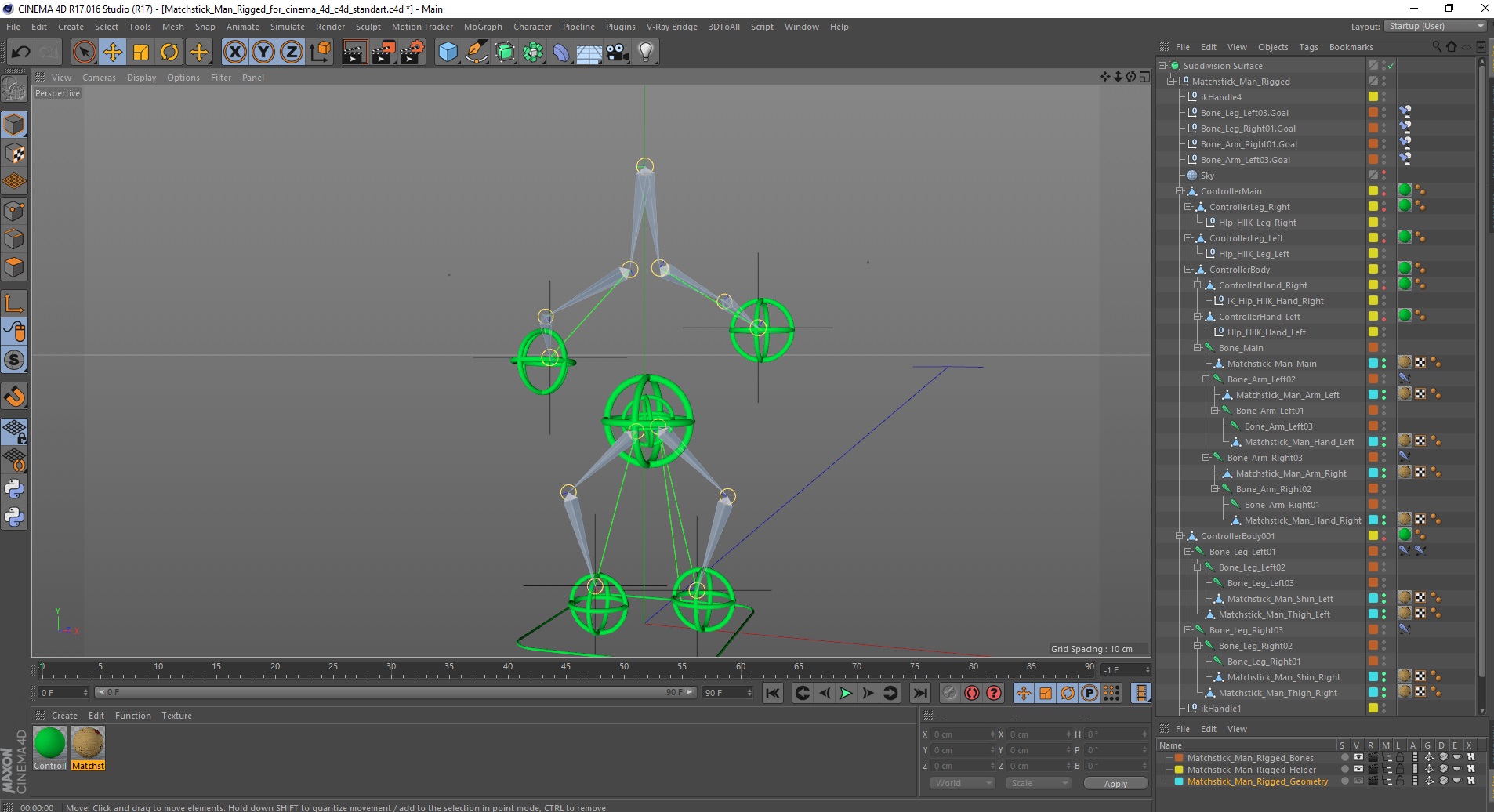Screen dimensions: 1494x812
Task: Toggle the Snap magnet icon
Action: click(14, 396)
